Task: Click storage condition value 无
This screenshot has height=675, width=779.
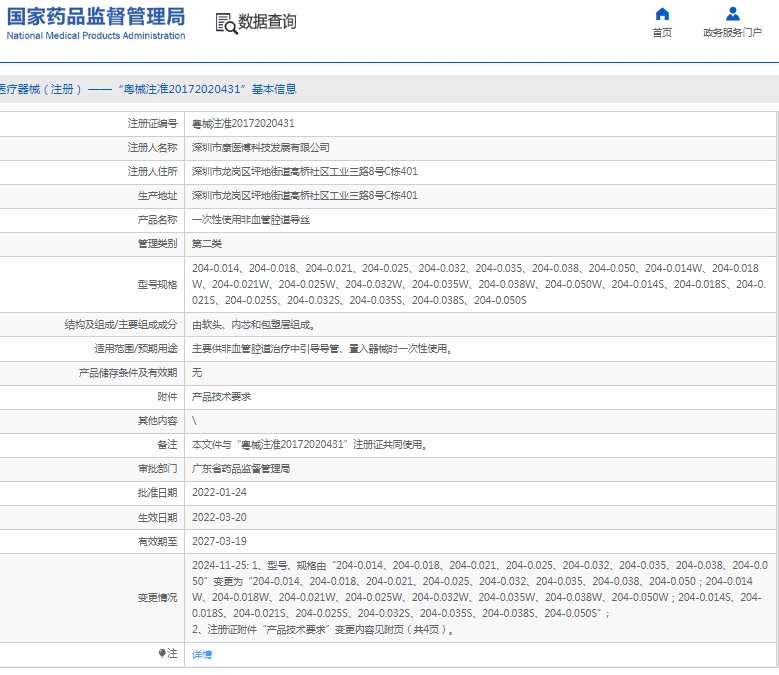Action: (197, 373)
